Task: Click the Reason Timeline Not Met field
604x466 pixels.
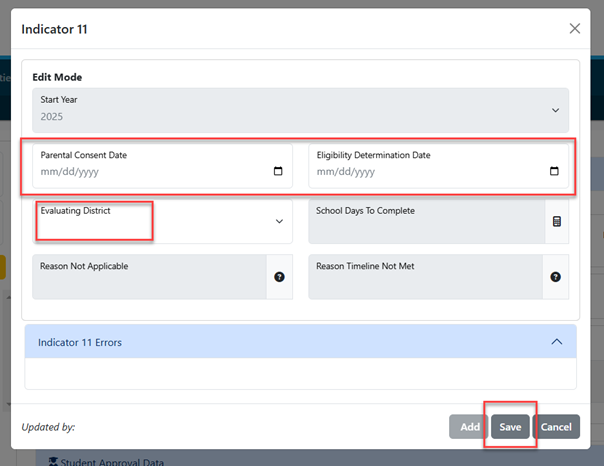Action: pyautogui.click(x=426, y=277)
